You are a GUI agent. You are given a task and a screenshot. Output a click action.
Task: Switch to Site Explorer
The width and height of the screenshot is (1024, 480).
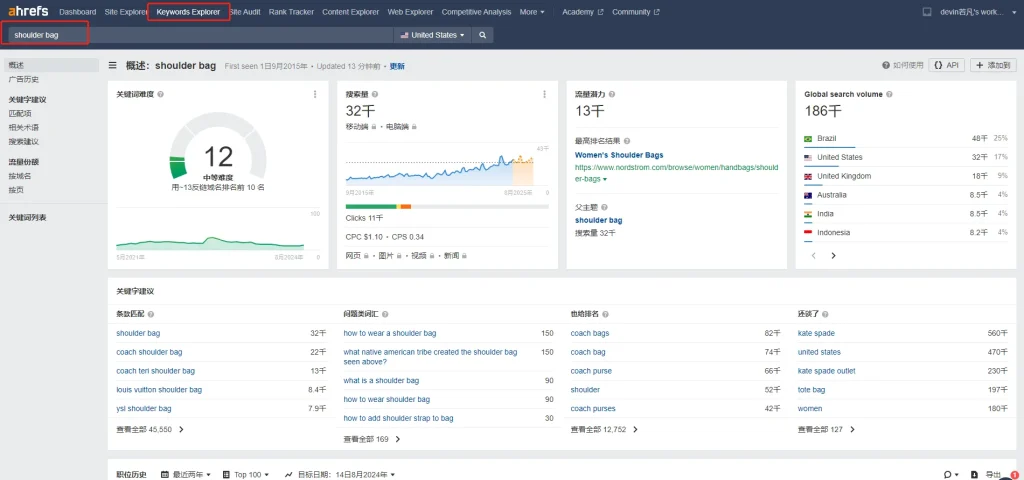(126, 12)
